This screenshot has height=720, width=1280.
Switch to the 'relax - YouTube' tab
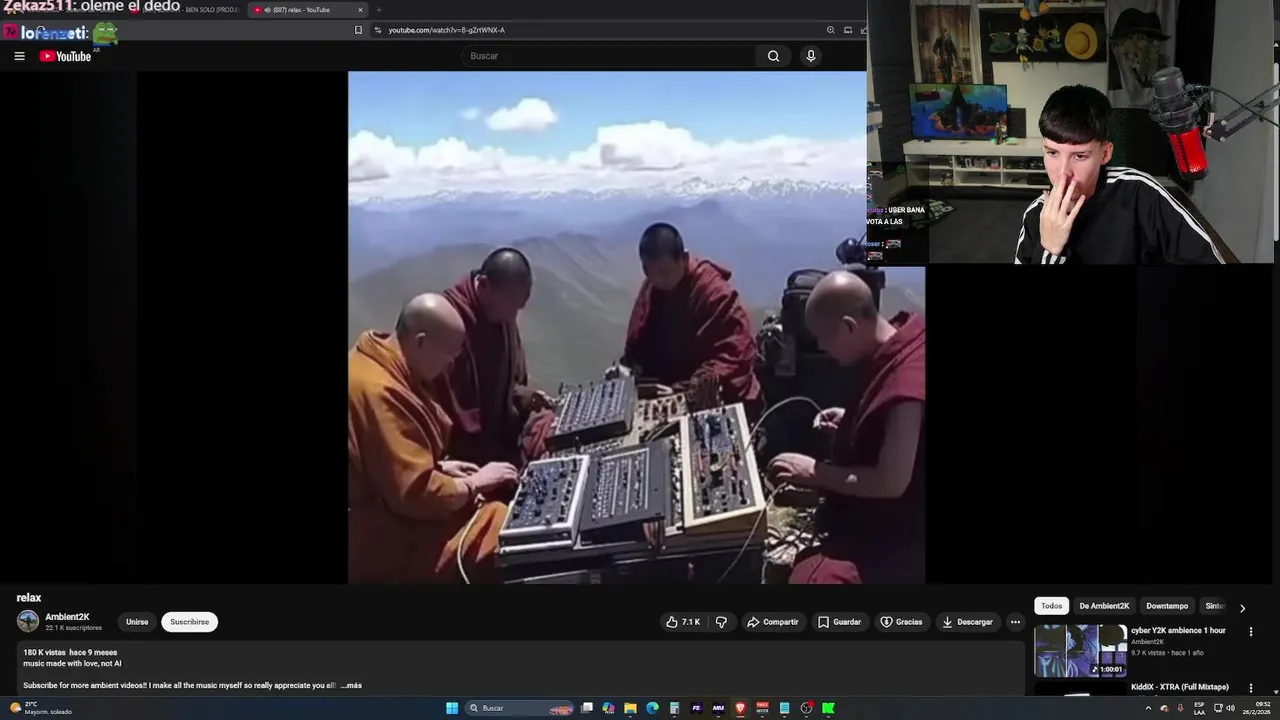coord(307,10)
